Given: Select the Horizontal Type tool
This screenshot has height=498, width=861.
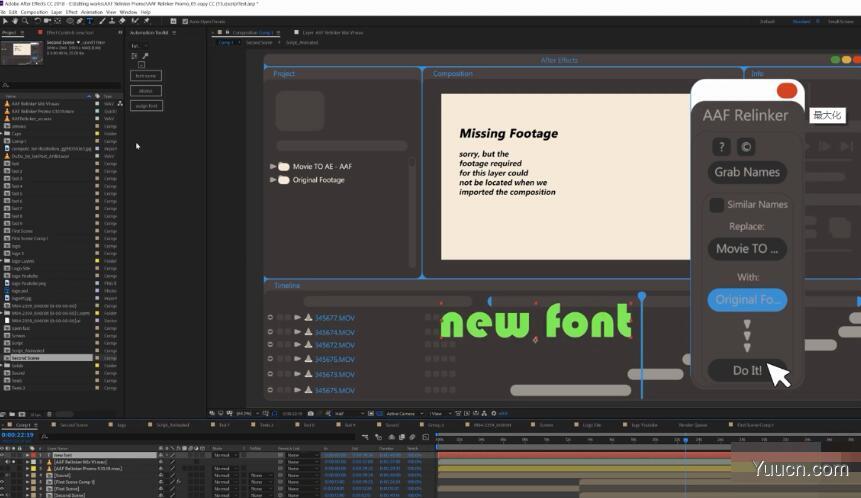Looking at the screenshot, I should [x=90, y=21].
